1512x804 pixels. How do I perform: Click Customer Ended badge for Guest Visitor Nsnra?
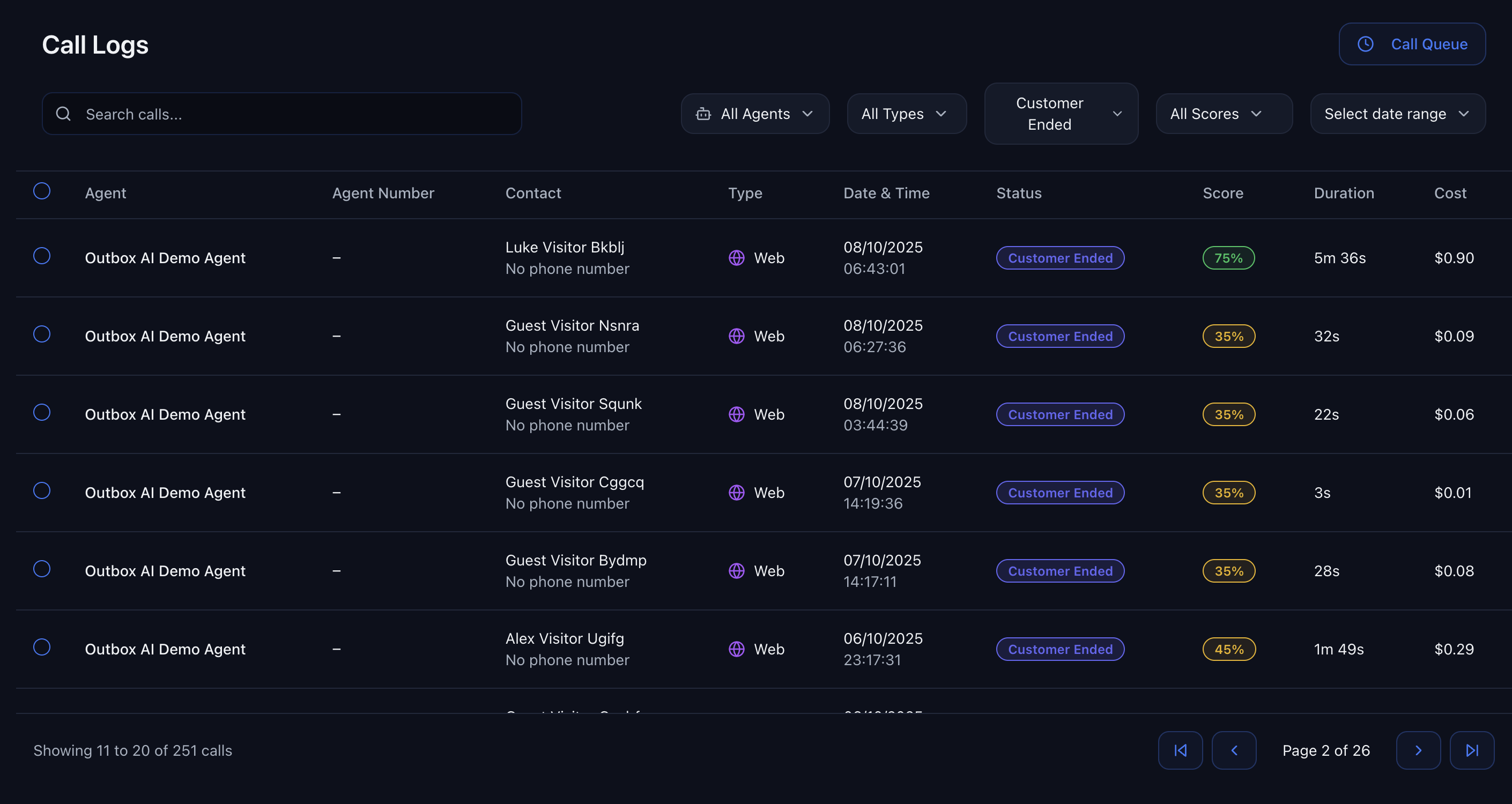[x=1059, y=336]
